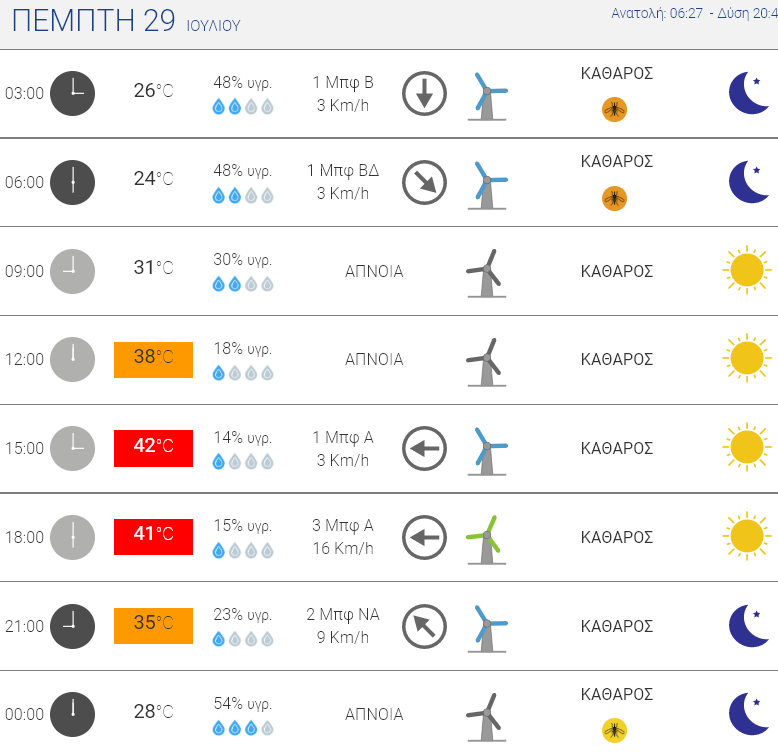Click the 3 Μπφ Α wind text

click(343, 526)
